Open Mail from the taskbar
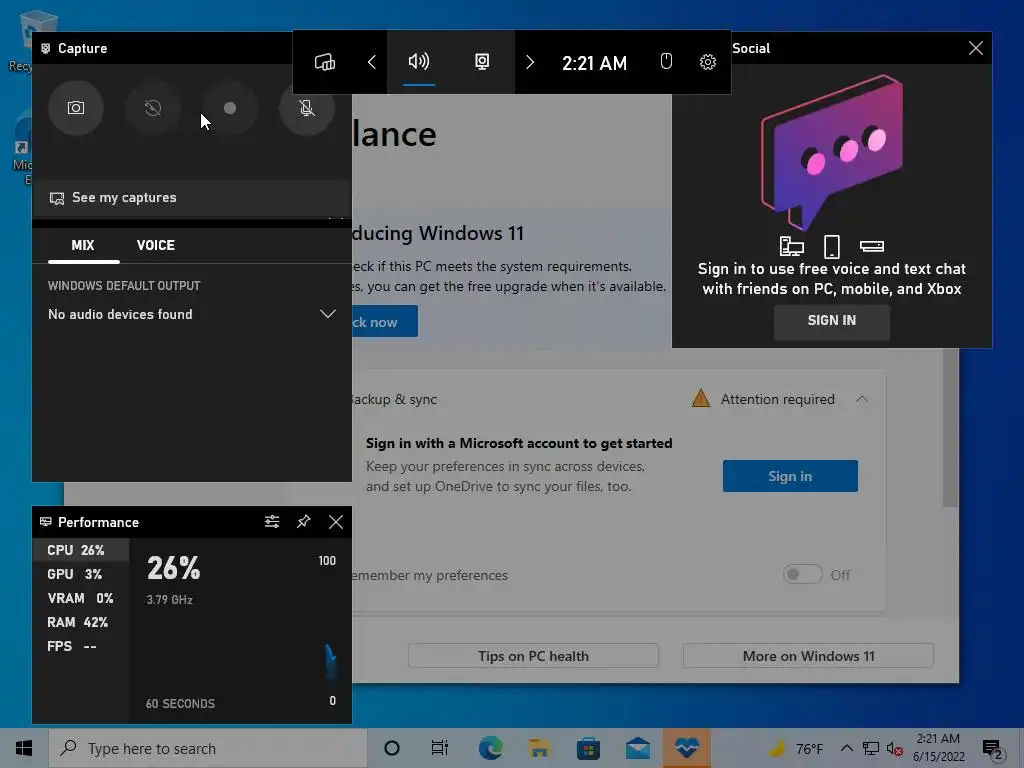This screenshot has width=1024, height=768. pyautogui.click(x=637, y=748)
